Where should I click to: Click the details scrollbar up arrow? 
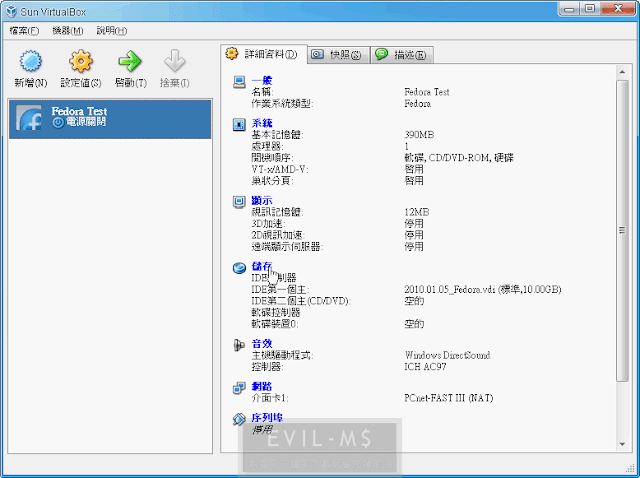pos(622,72)
